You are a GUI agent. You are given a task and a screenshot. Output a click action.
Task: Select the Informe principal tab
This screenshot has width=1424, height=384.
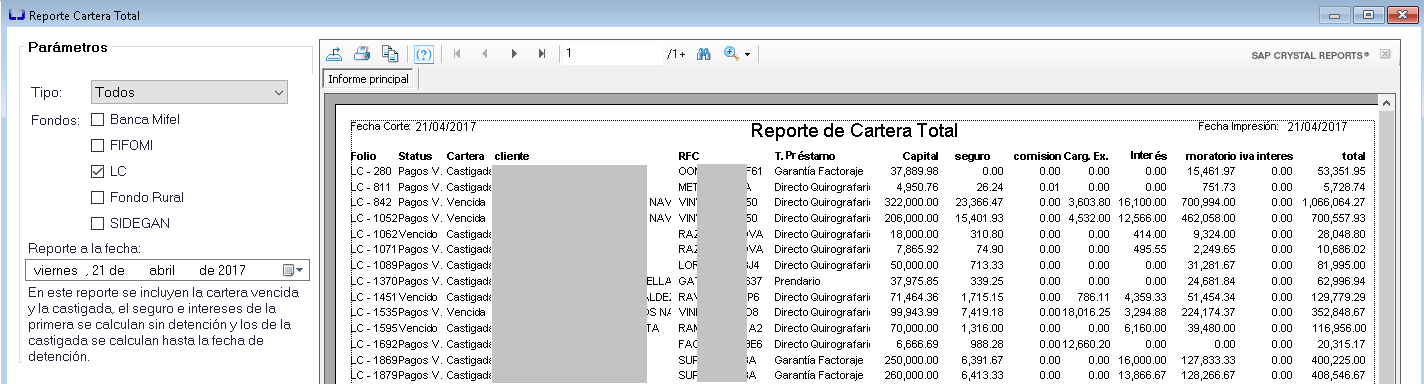(369, 78)
